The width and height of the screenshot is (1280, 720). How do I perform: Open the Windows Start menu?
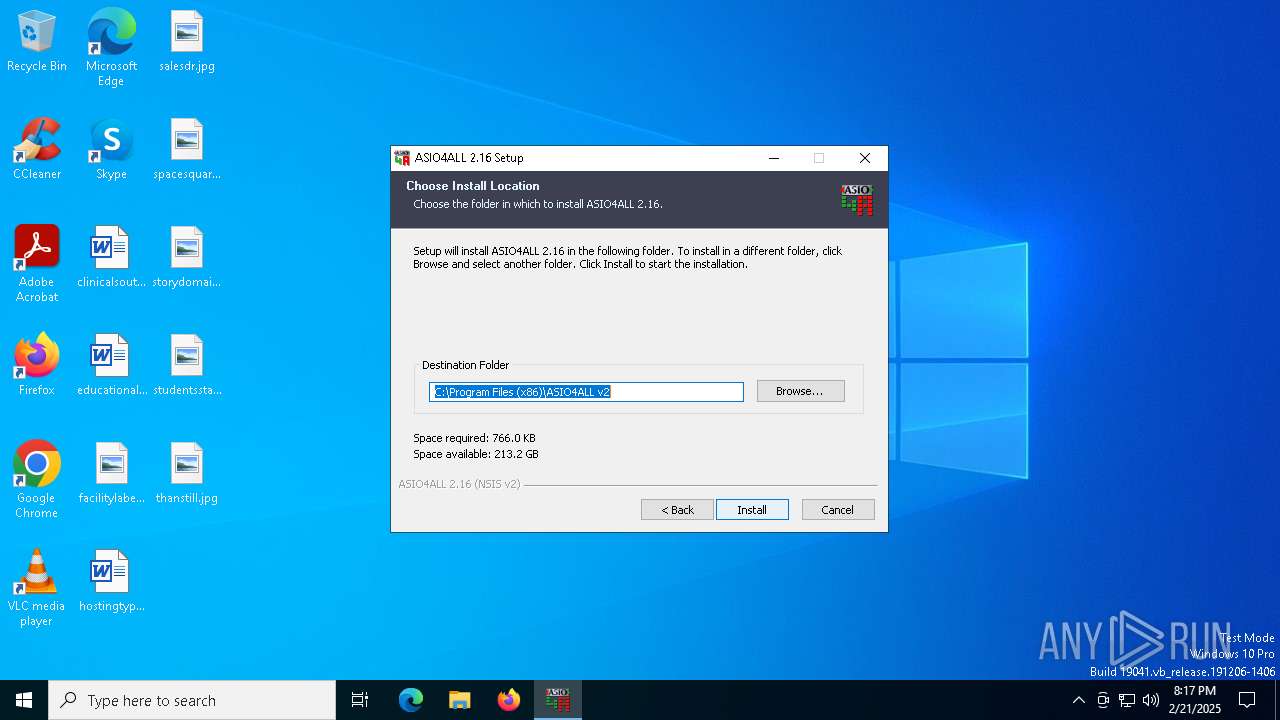pyautogui.click(x=24, y=700)
